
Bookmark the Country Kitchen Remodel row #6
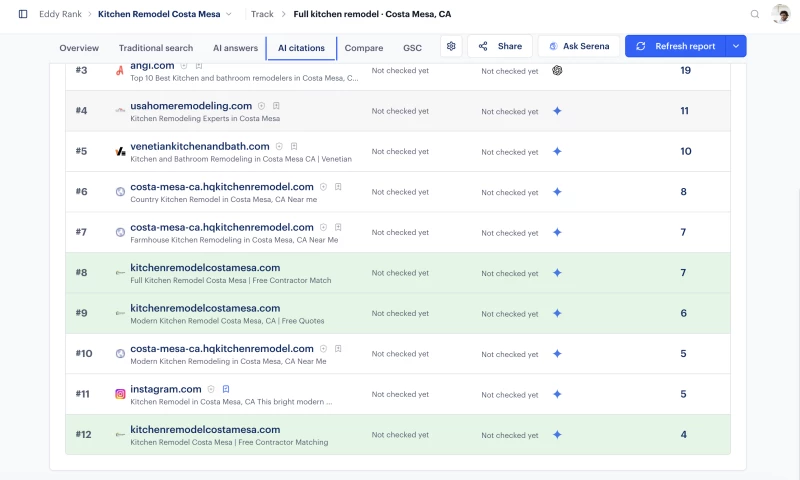[x=338, y=187]
